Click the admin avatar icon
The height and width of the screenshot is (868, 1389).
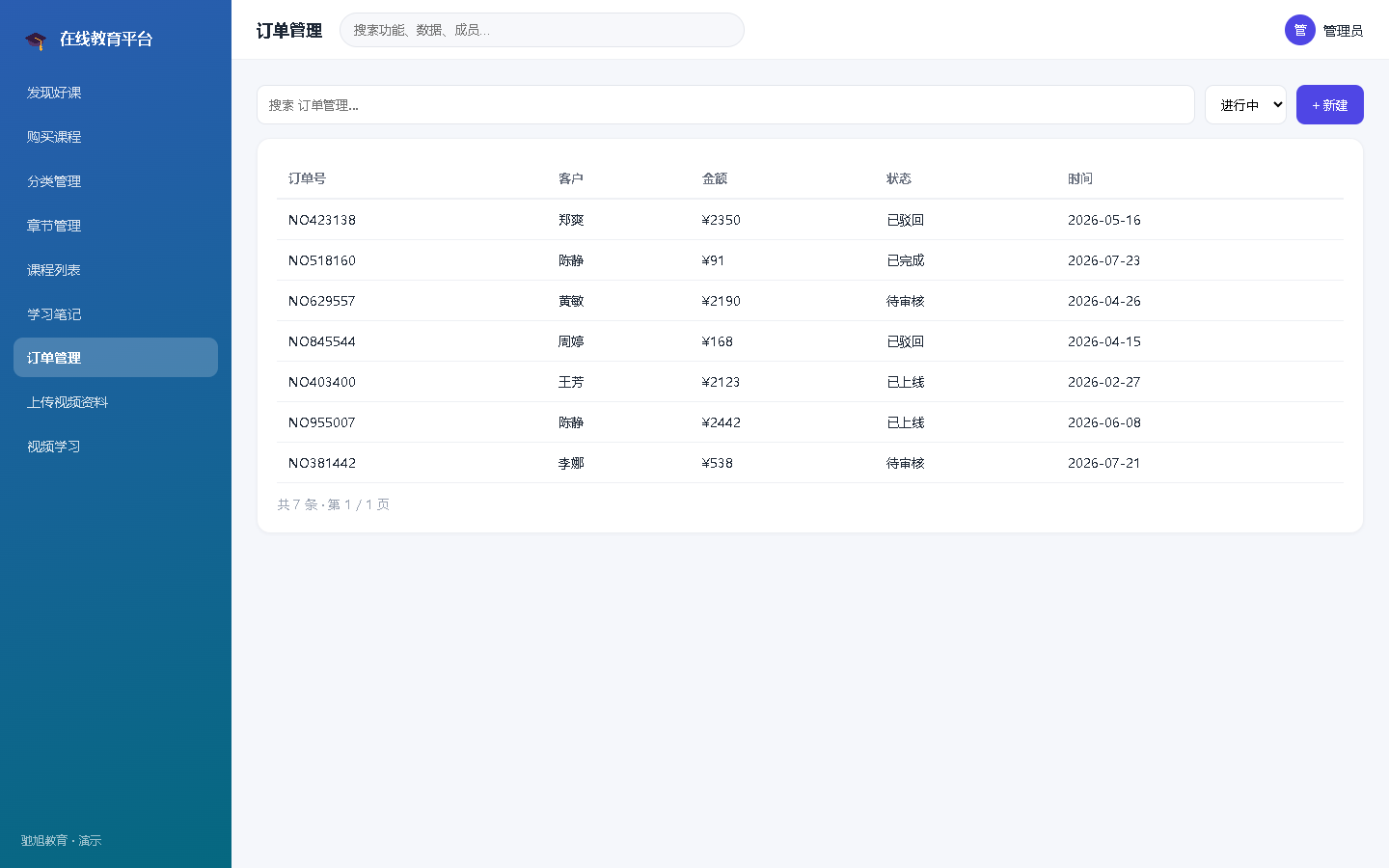pyautogui.click(x=1300, y=30)
